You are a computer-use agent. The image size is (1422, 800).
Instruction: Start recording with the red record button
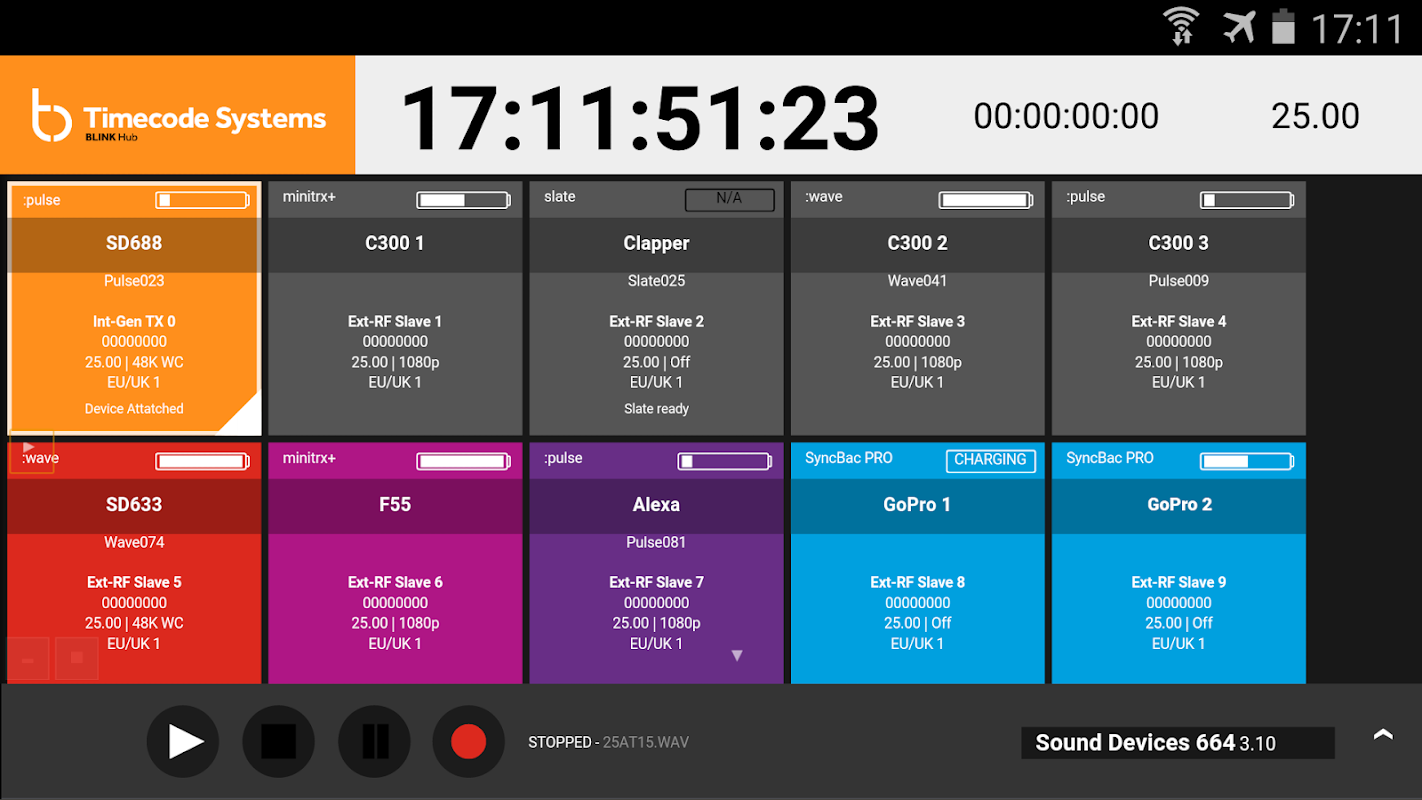pos(468,742)
